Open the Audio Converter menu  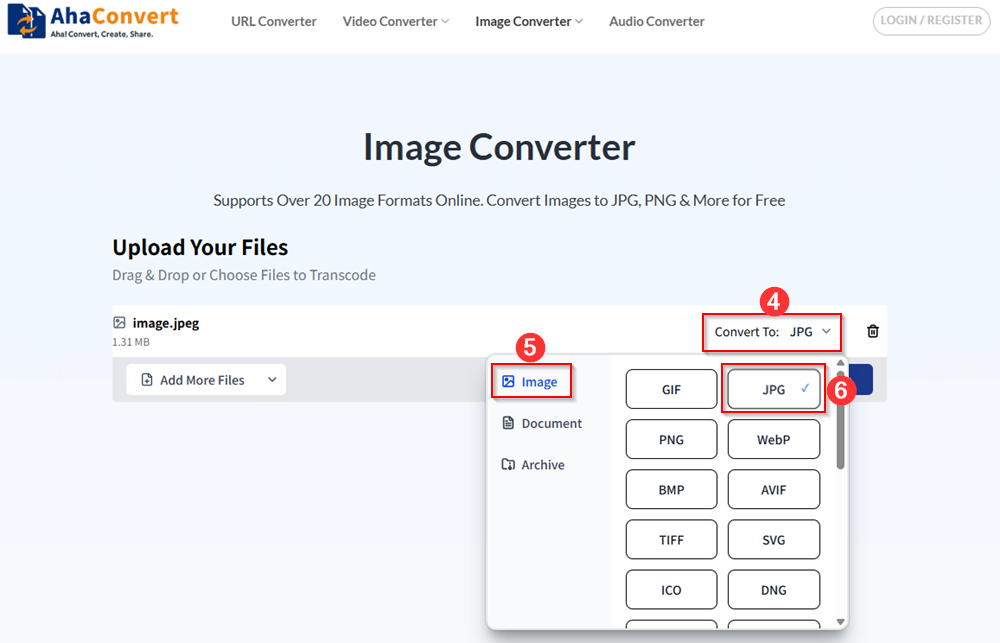tap(656, 21)
